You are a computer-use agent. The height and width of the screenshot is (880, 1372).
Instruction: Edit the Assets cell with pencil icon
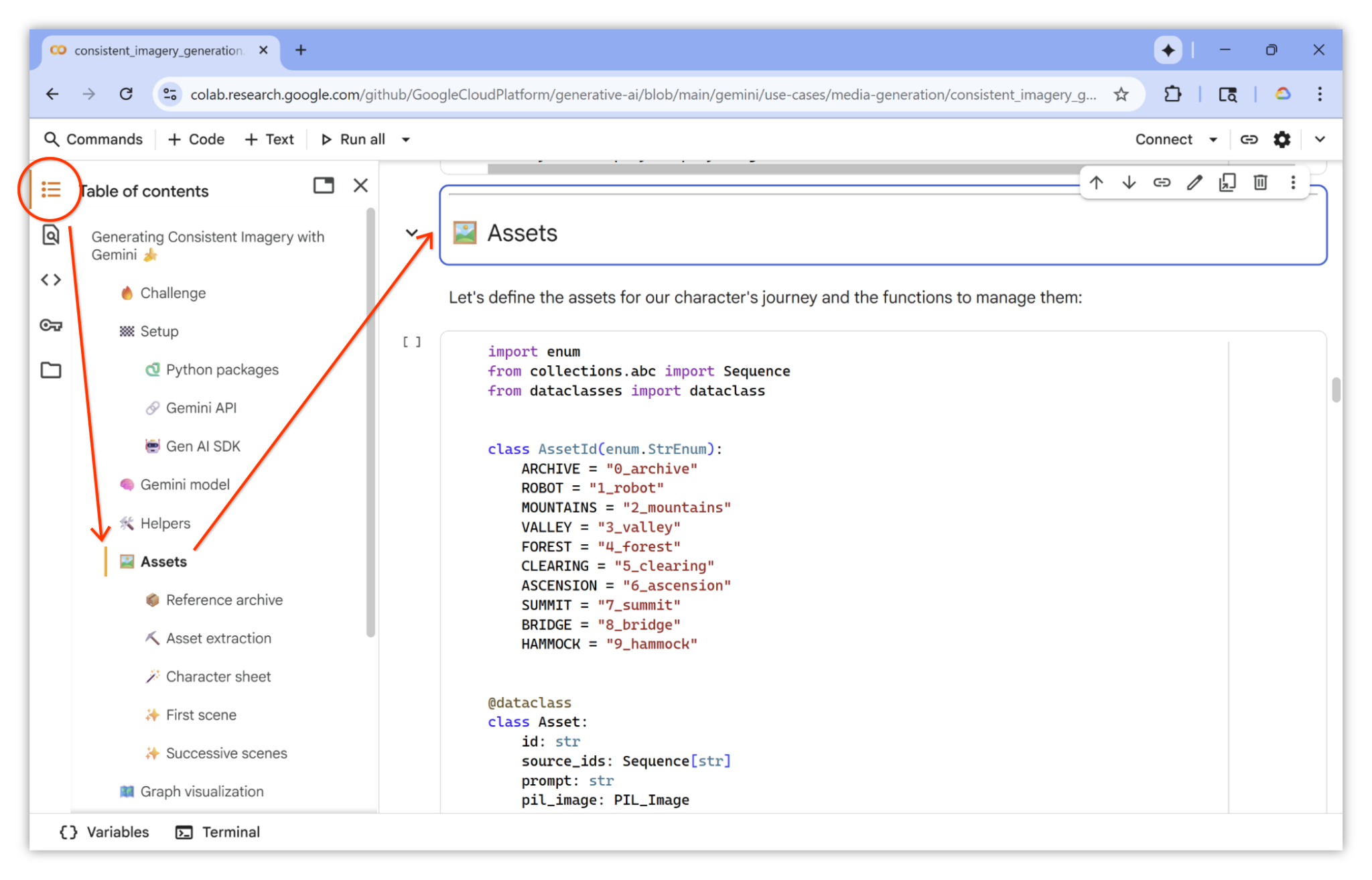click(1194, 182)
